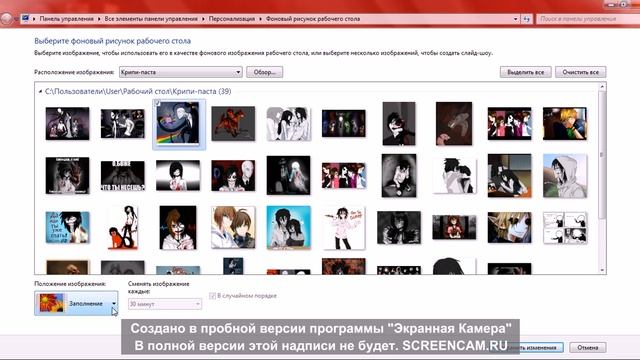Open the "Крипи-паста" picture location dropdown

click(x=180, y=72)
